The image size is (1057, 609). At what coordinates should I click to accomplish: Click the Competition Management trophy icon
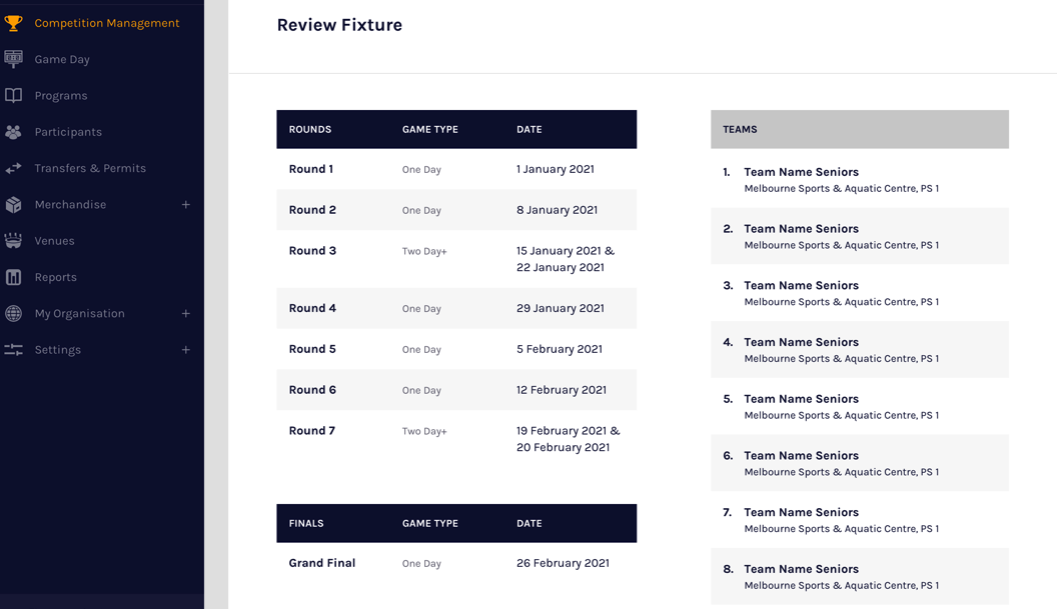point(13,23)
